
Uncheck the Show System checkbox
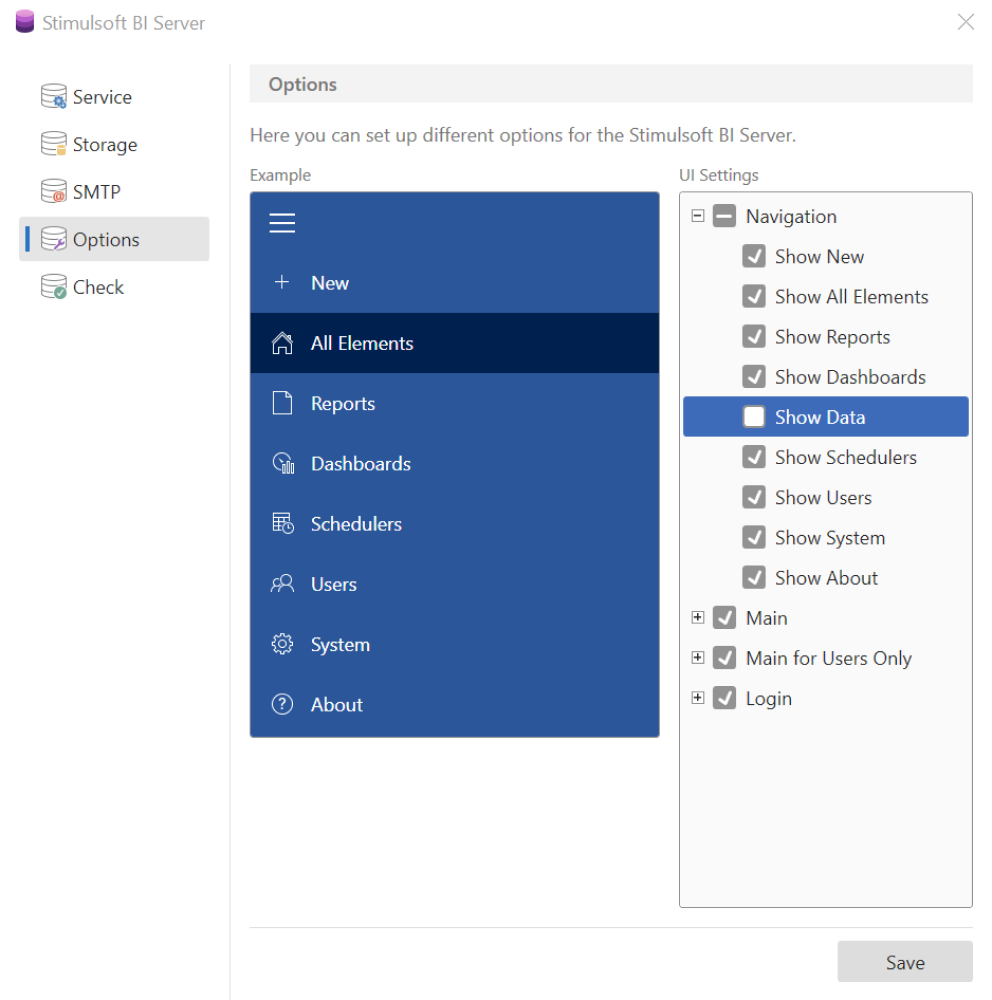pos(753,538)
